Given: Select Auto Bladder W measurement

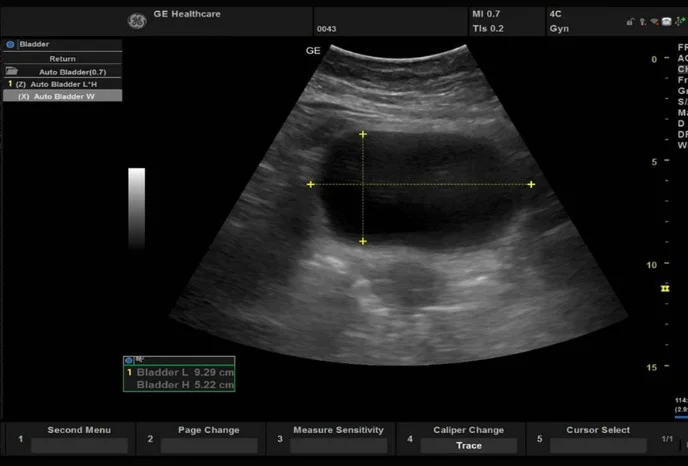Looking at the screenshot, I should tap(65, 96).
